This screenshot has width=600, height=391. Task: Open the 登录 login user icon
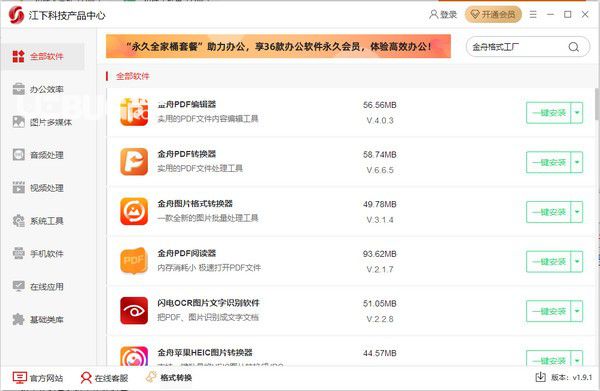pyautogui.click(x=433, y=15)
